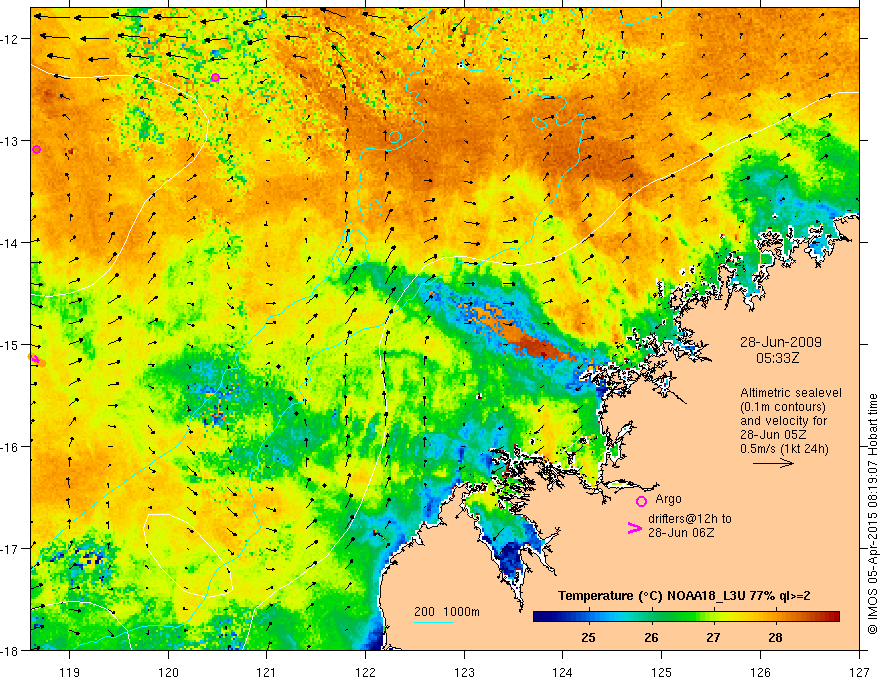Click the warm red SST patch near 124E 15S

tap(536, 346)
